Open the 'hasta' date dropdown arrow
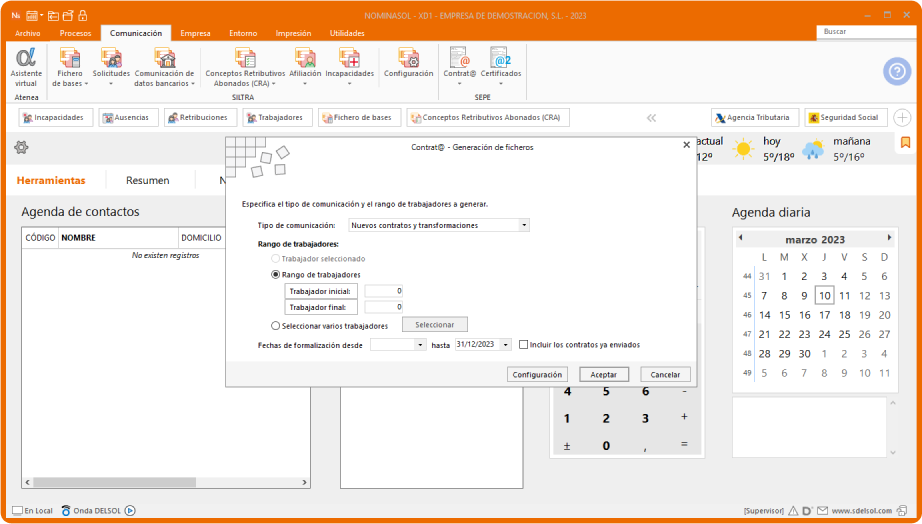 pyautogui.click(x=506, y=345)
